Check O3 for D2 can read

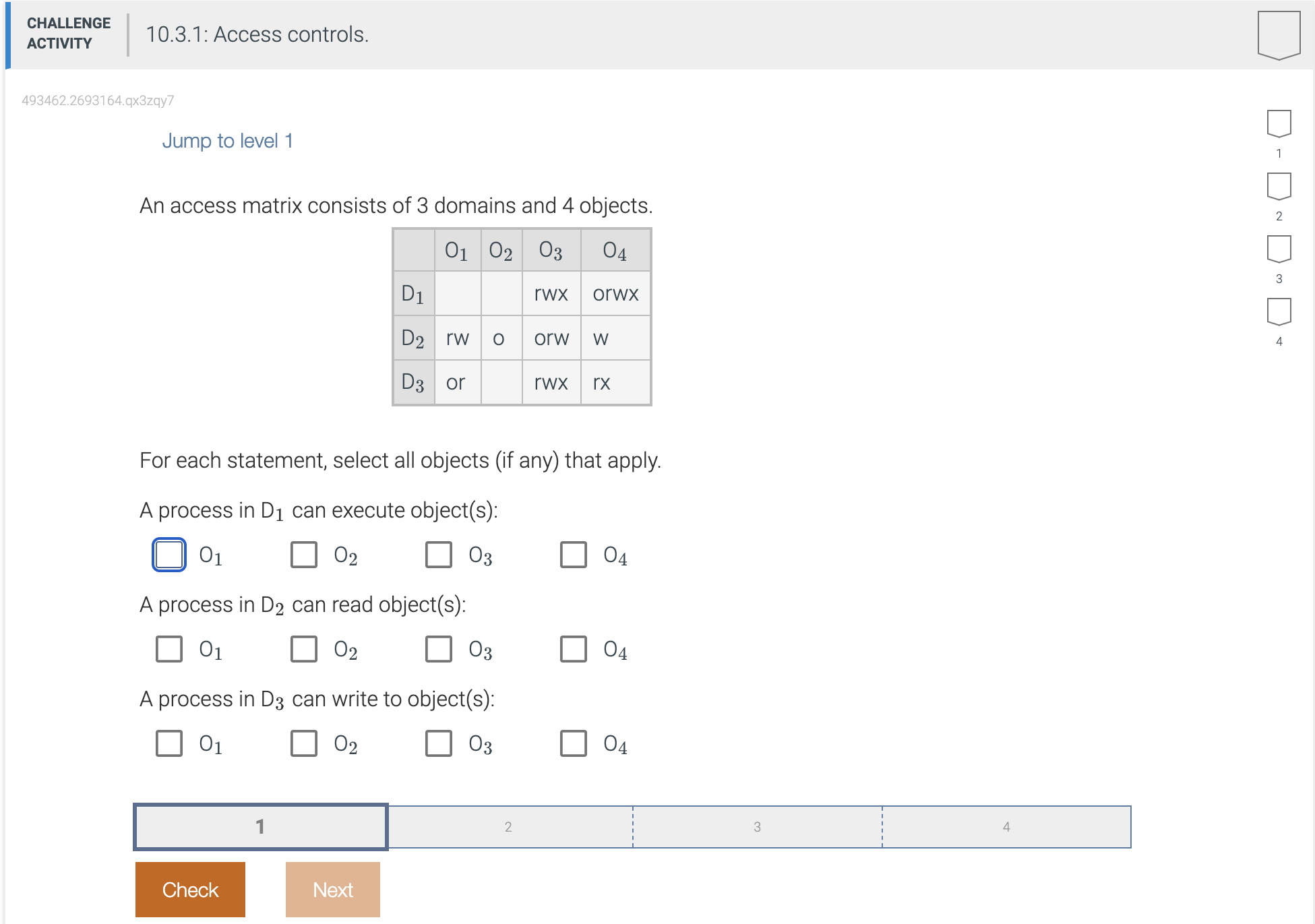439,649
